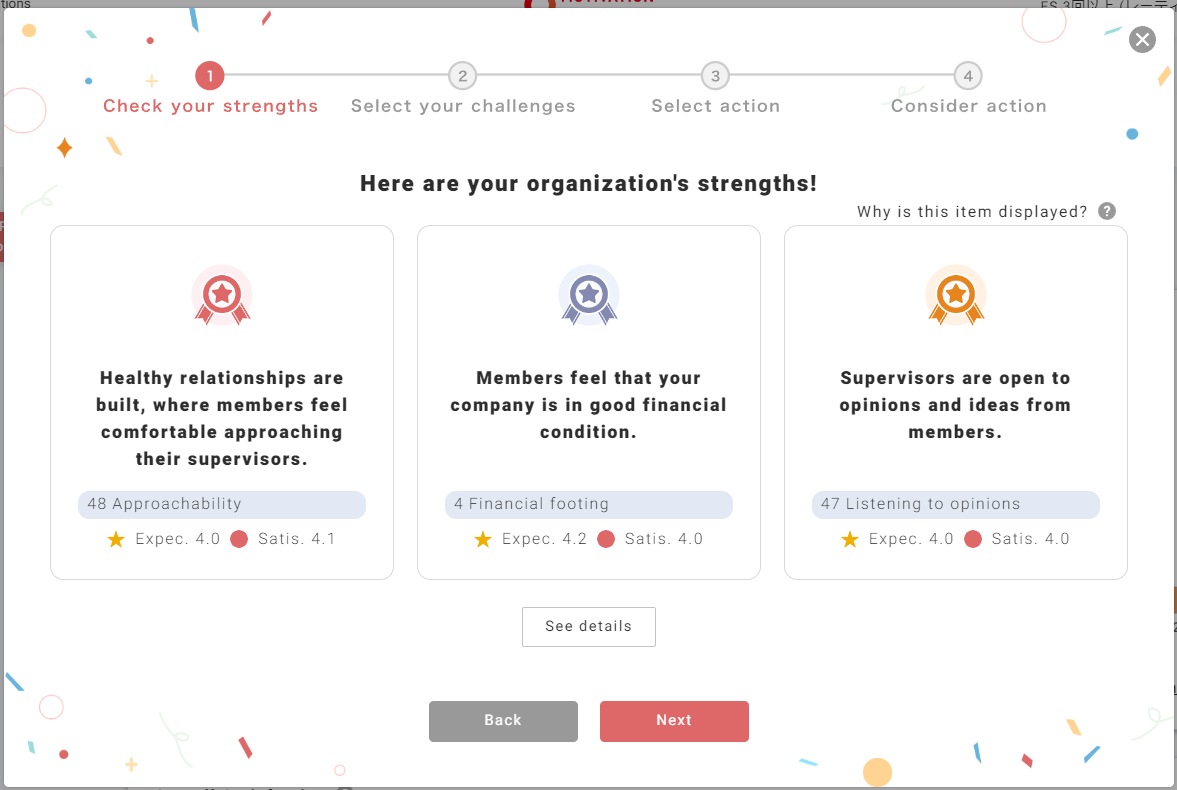Click the purple medal icon for Financial footing
Viewport: 1177px width, 790px height.
[x=589, y=296]
